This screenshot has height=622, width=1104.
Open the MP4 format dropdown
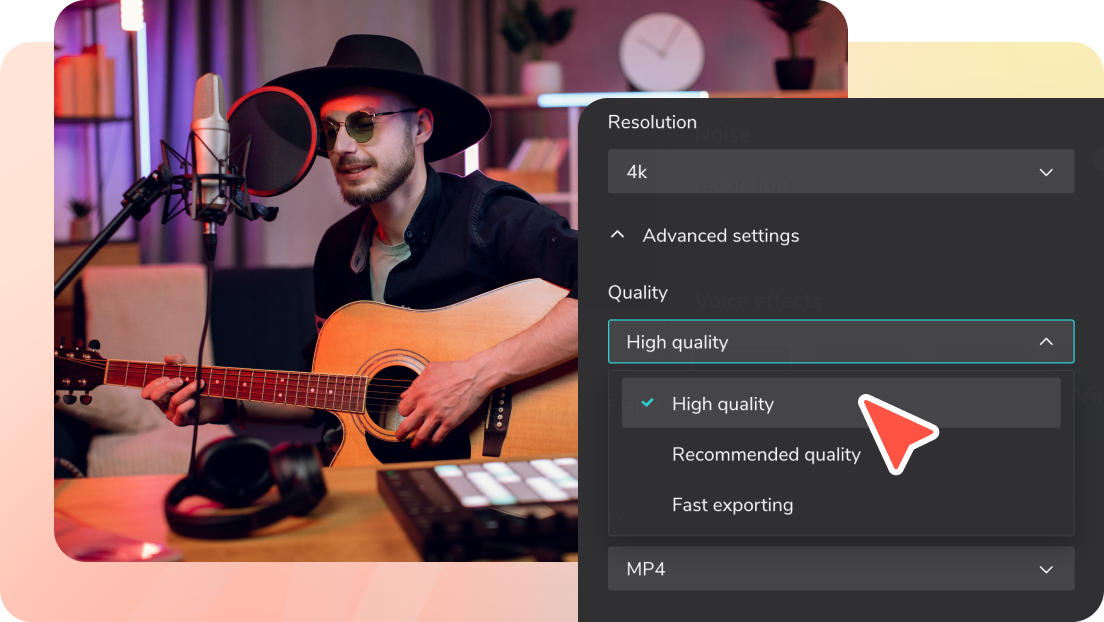pyautogui.click(x=841, y=568)
